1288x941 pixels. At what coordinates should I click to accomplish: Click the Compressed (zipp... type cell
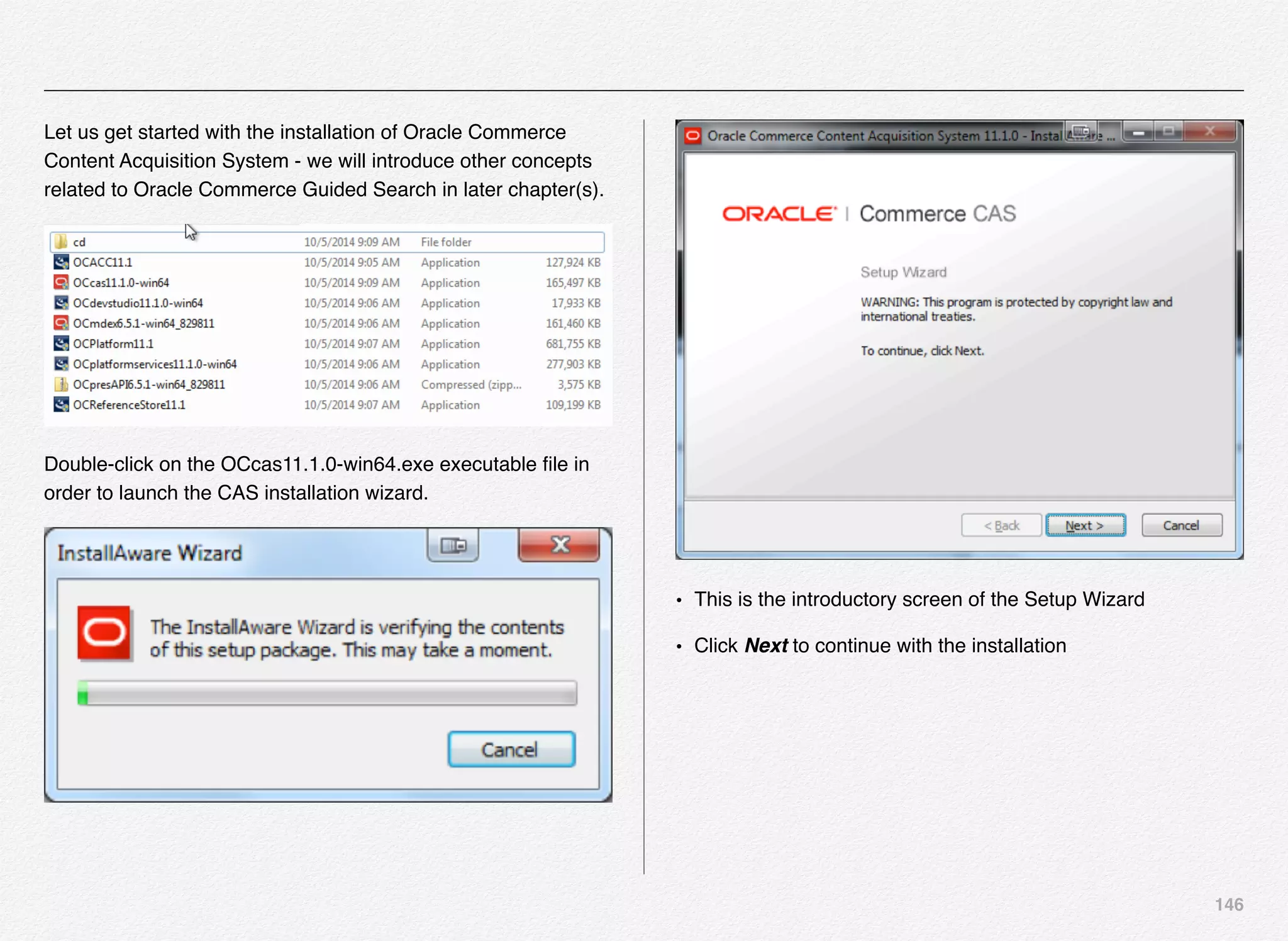click(x=471, y=384)
